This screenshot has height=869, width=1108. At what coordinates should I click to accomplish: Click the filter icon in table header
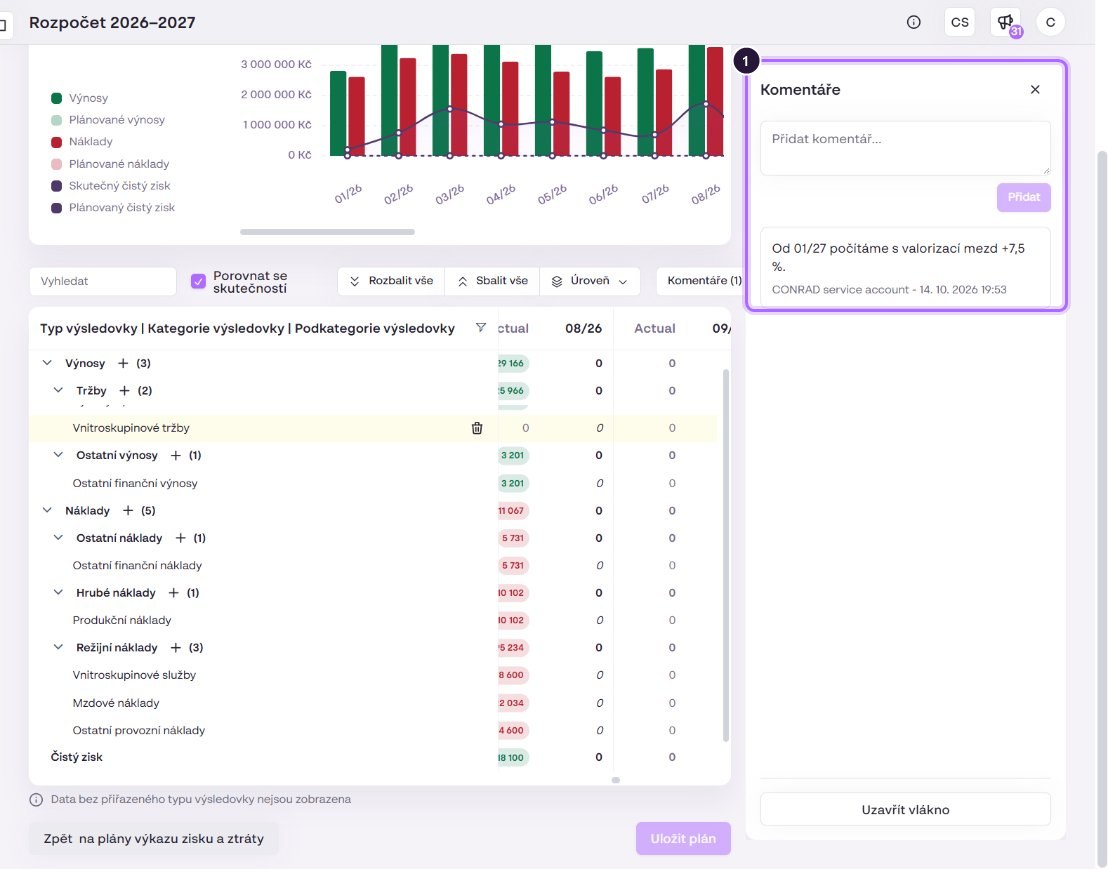[481, 328]
